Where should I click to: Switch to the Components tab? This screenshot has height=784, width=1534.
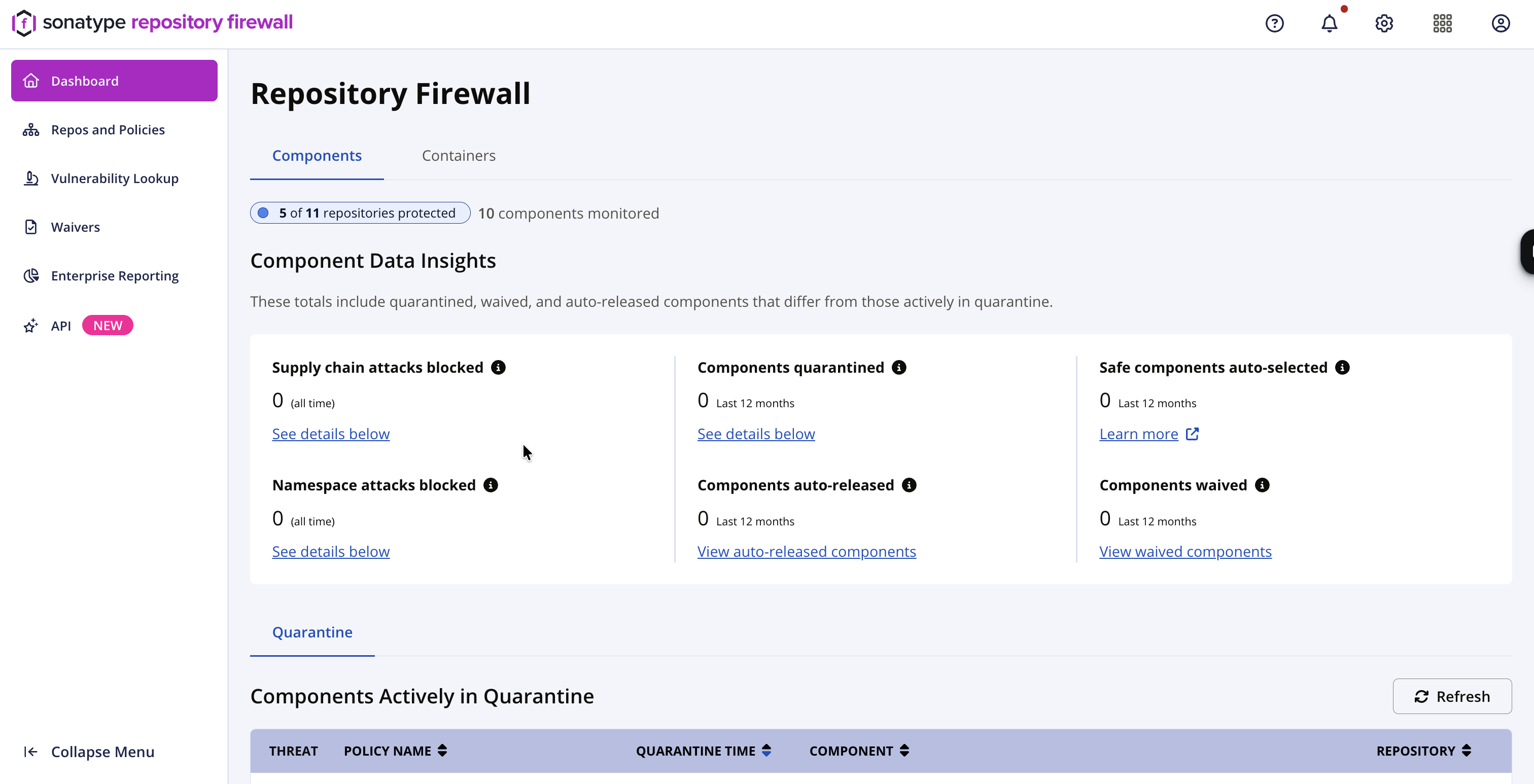click(317, 156)
